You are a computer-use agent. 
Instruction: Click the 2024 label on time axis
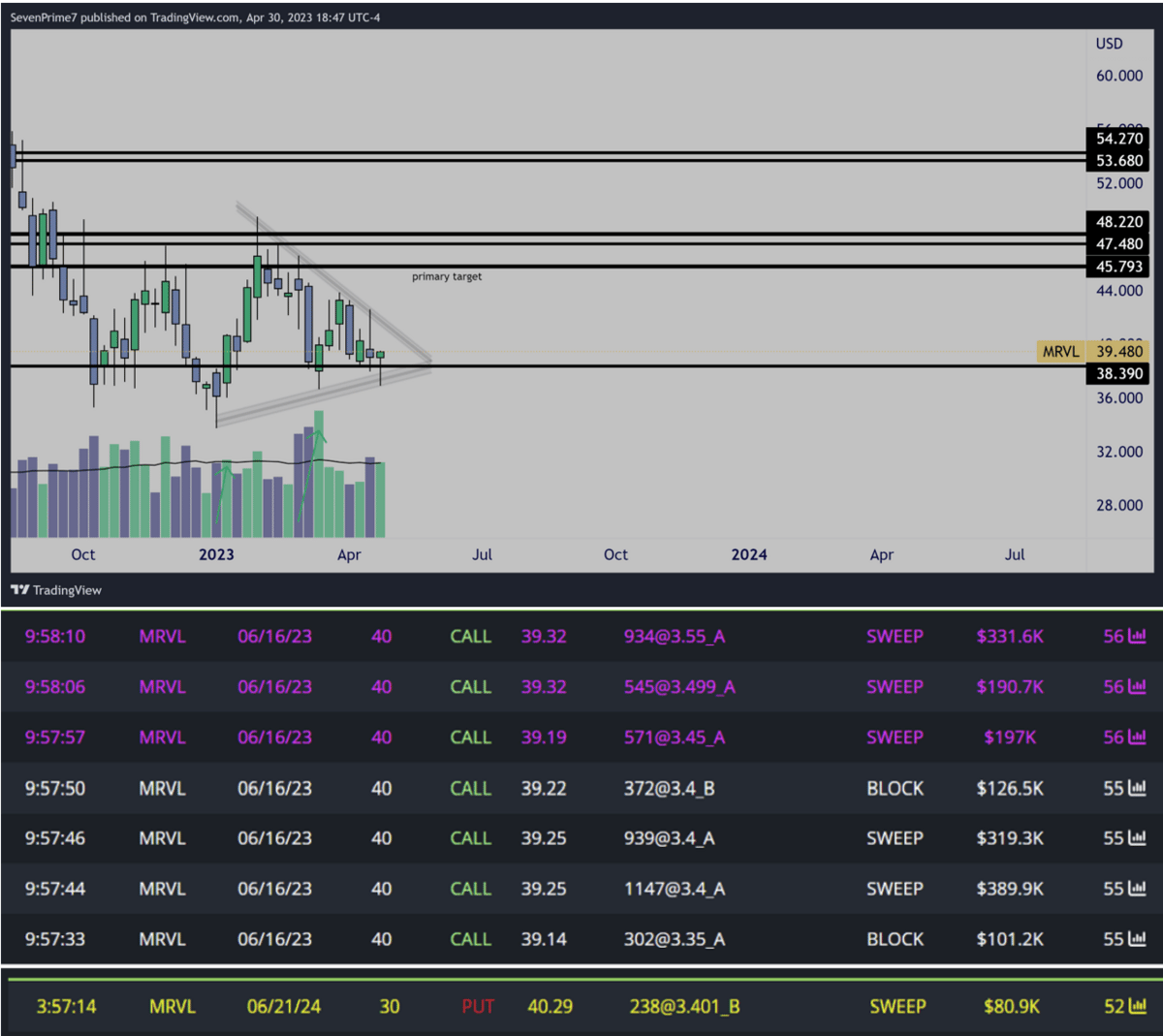[749, 554]
